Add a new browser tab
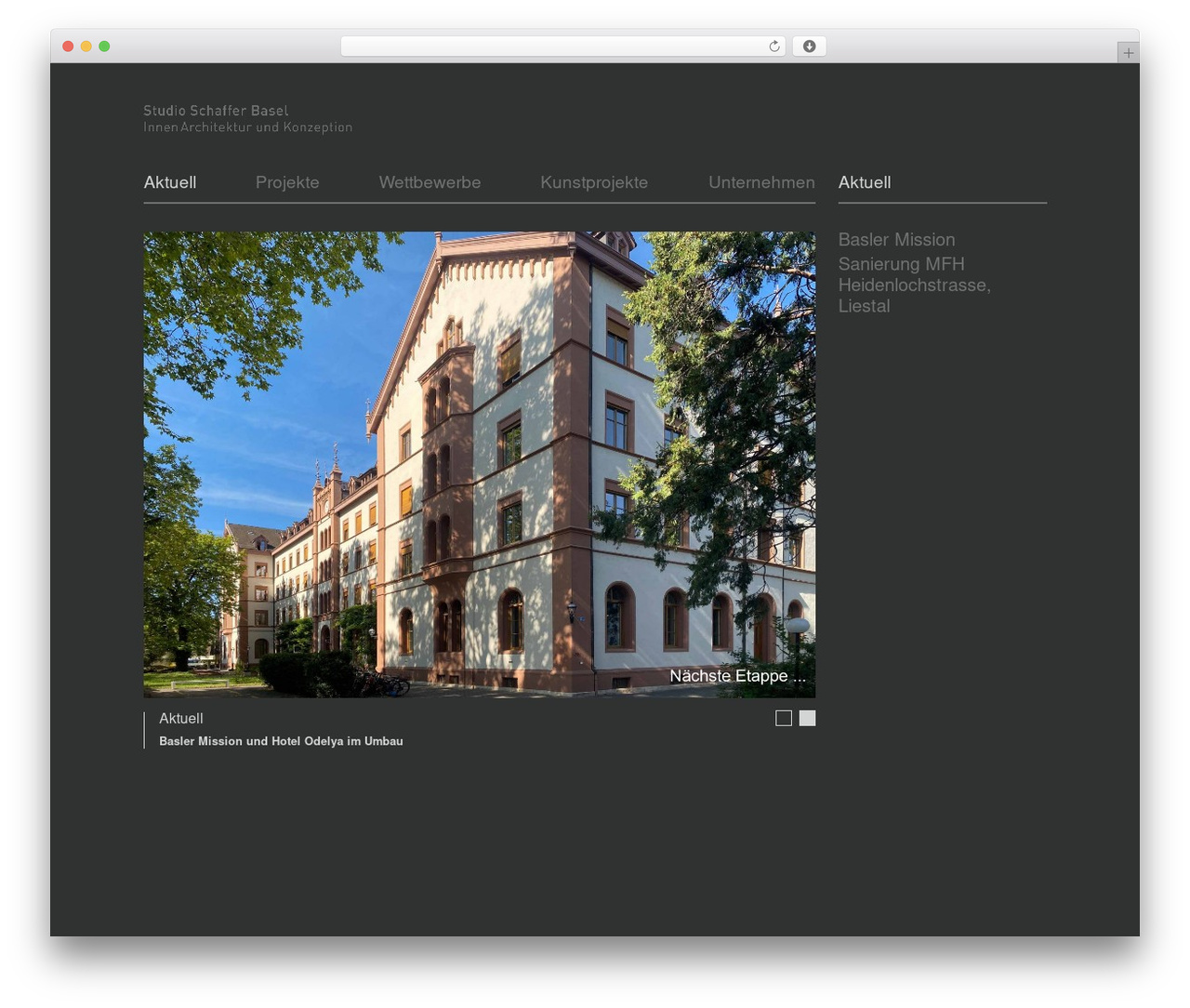1190x1008 pixels. [x=1128, y=53]
